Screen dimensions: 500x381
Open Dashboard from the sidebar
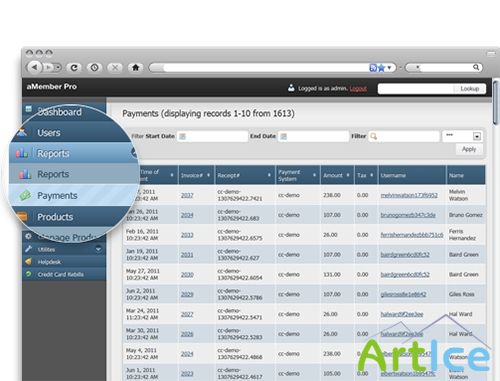[x=59, y=112]
